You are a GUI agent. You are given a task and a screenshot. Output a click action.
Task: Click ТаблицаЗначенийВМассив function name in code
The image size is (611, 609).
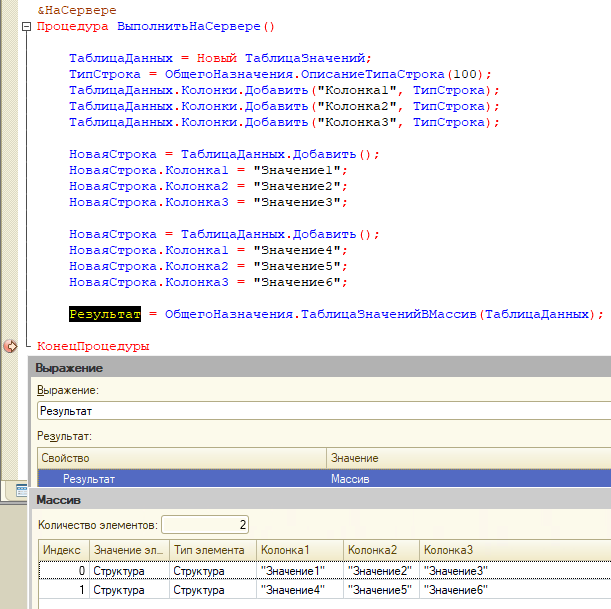tap(387, 314)
